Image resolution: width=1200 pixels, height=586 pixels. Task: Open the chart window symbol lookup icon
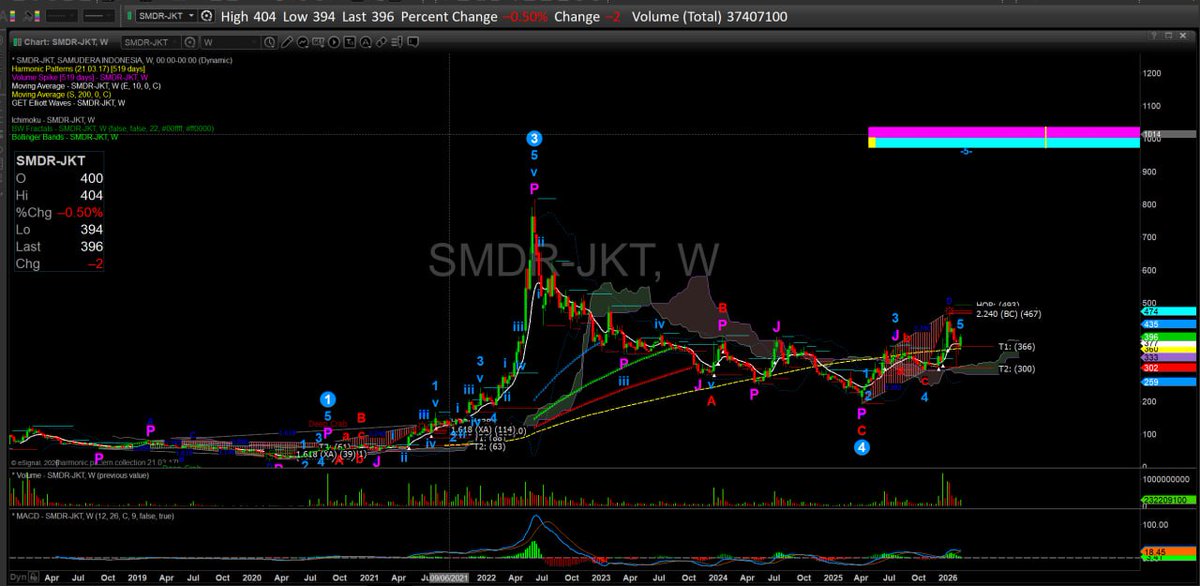coord(189,42)
